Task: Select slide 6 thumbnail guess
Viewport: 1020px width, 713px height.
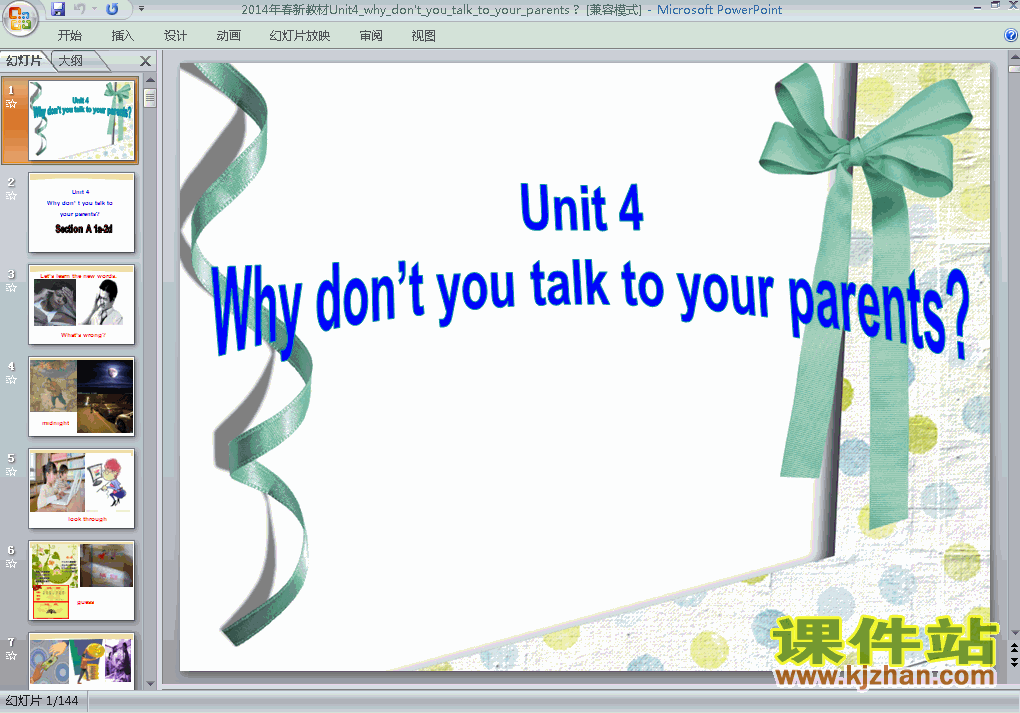Action: (x=82, y=580)
